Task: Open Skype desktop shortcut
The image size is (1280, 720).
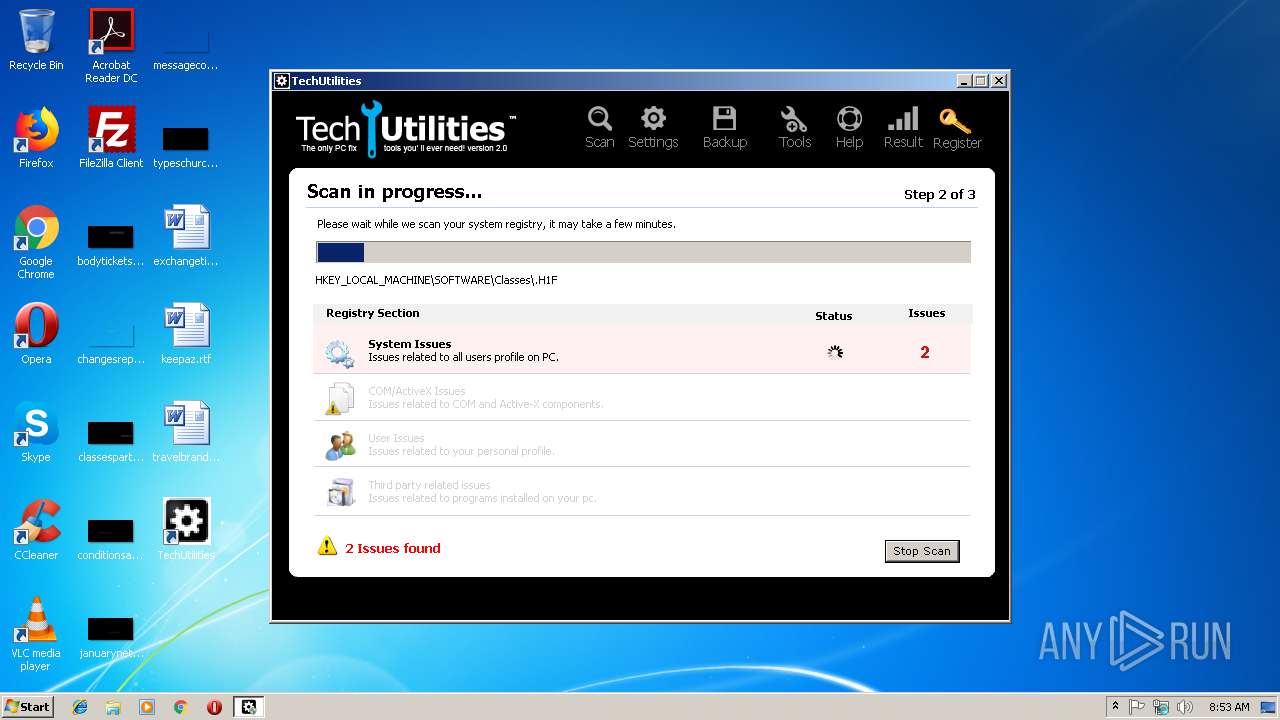Action: 36,432
